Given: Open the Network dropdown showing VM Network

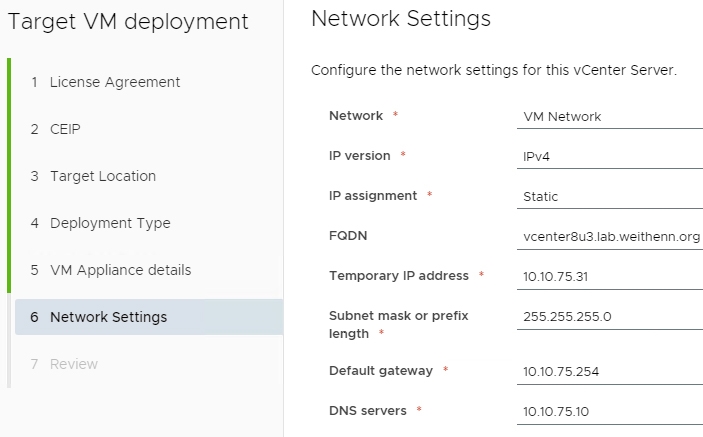Looking at the screenshot, I should pos(610,117).
